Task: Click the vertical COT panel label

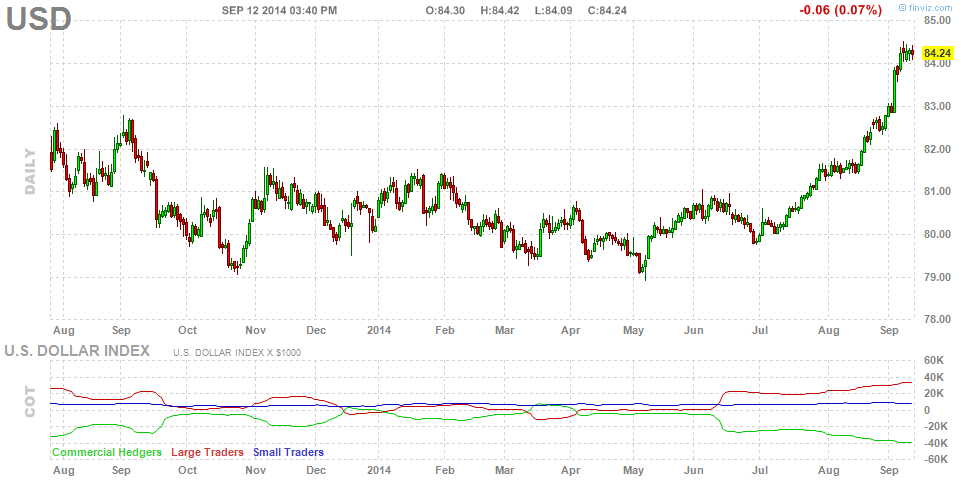Action: 30,402
